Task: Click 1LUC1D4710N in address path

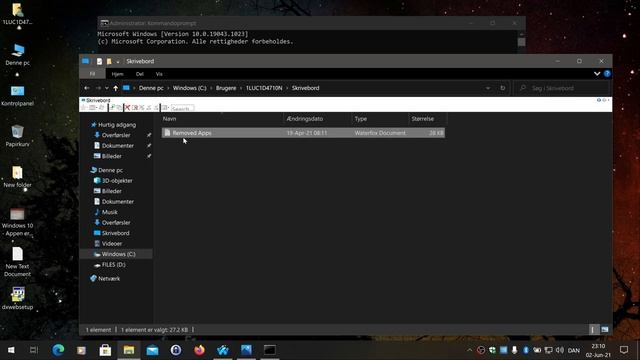Action: click(264, 88)
